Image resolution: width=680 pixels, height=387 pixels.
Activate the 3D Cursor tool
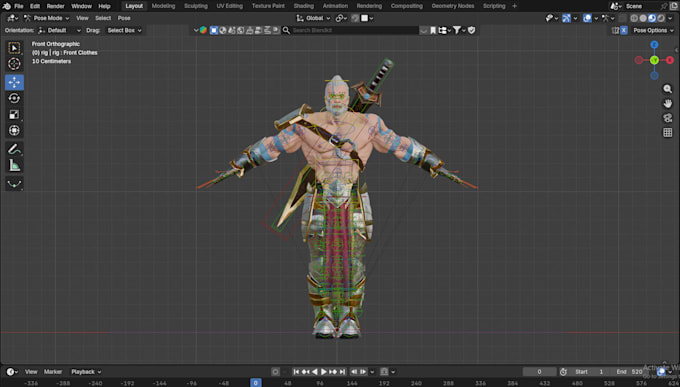pyautogui.click(x=14, y=64)
